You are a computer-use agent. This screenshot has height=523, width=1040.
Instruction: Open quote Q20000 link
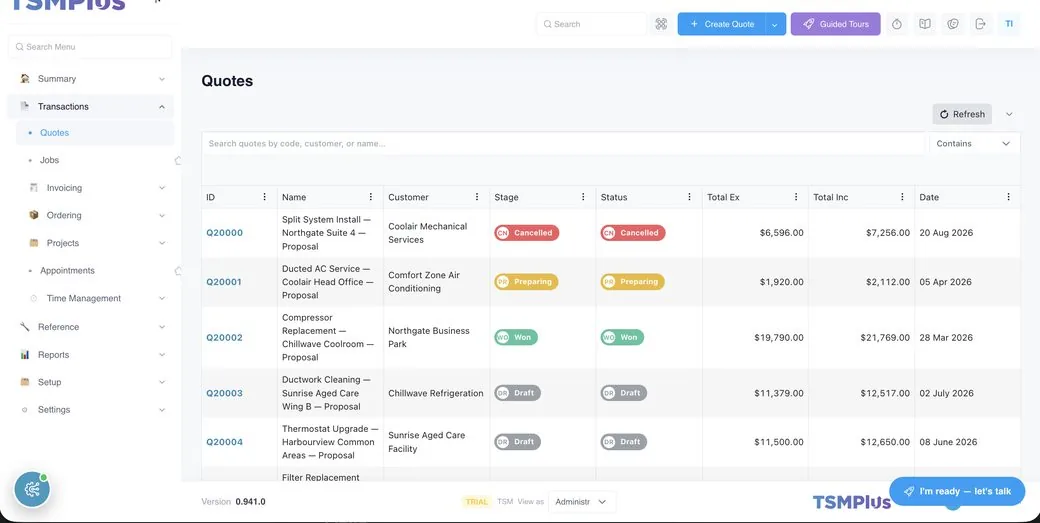tap(224, 233)
